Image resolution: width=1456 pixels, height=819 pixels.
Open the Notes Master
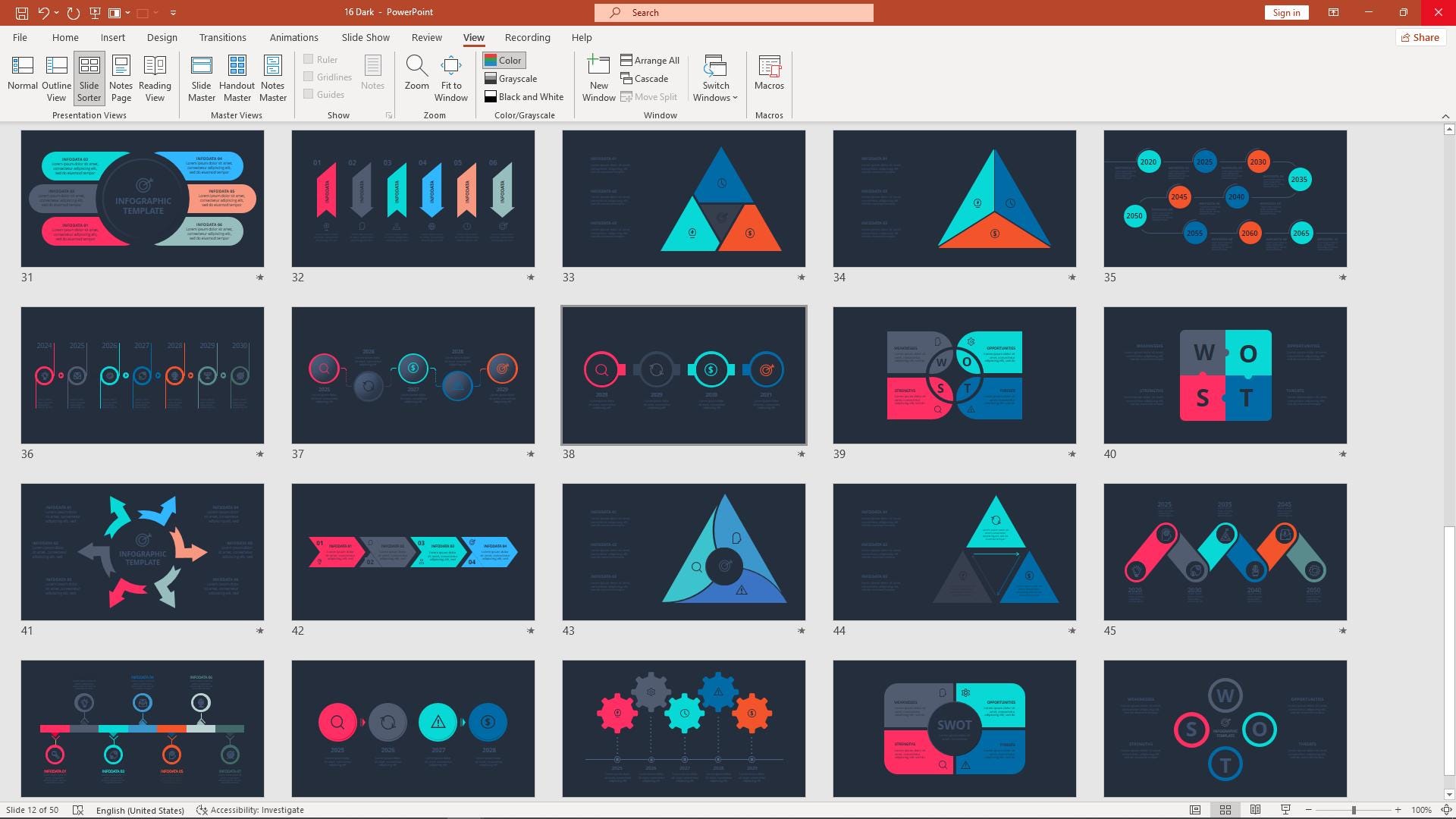click(272, 78)
